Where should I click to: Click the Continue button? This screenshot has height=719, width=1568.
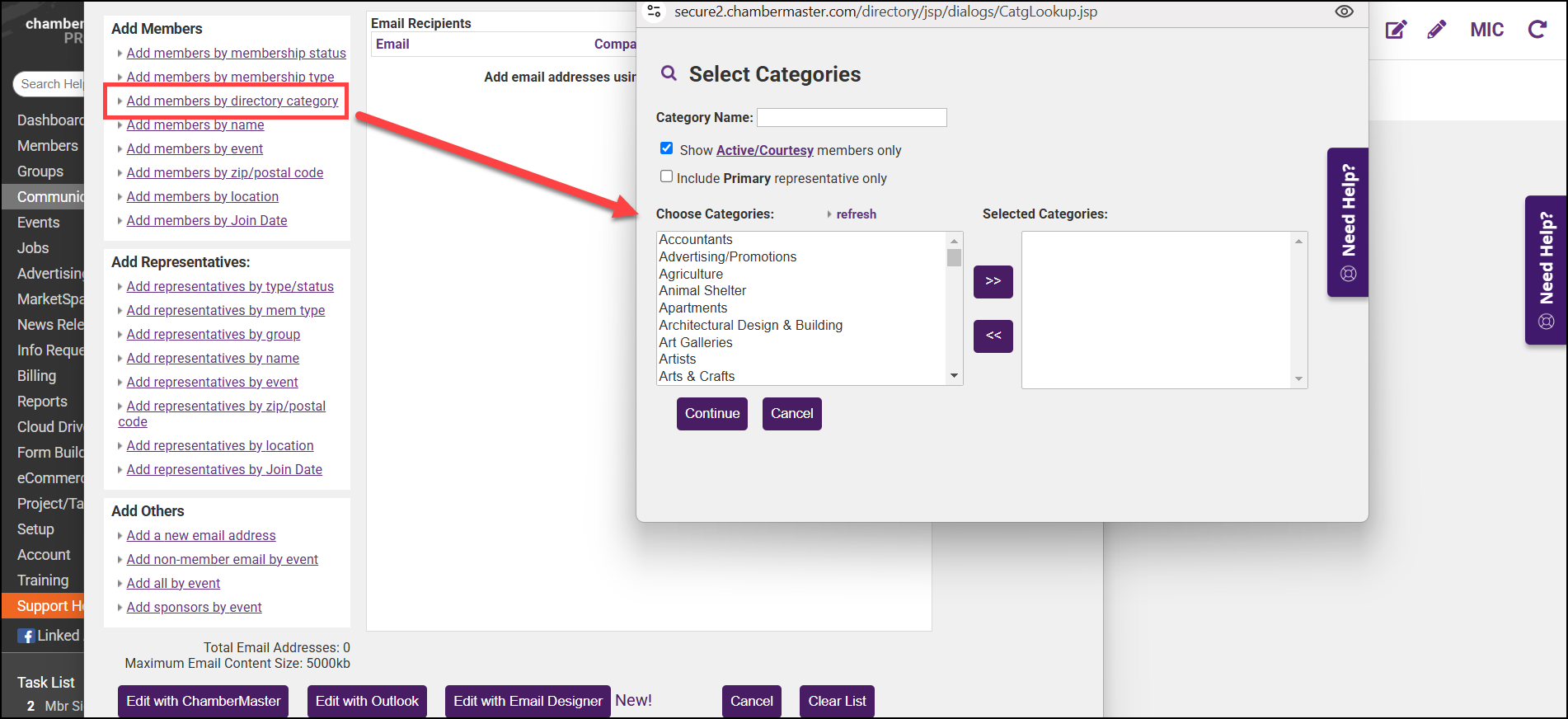[711, 414]
